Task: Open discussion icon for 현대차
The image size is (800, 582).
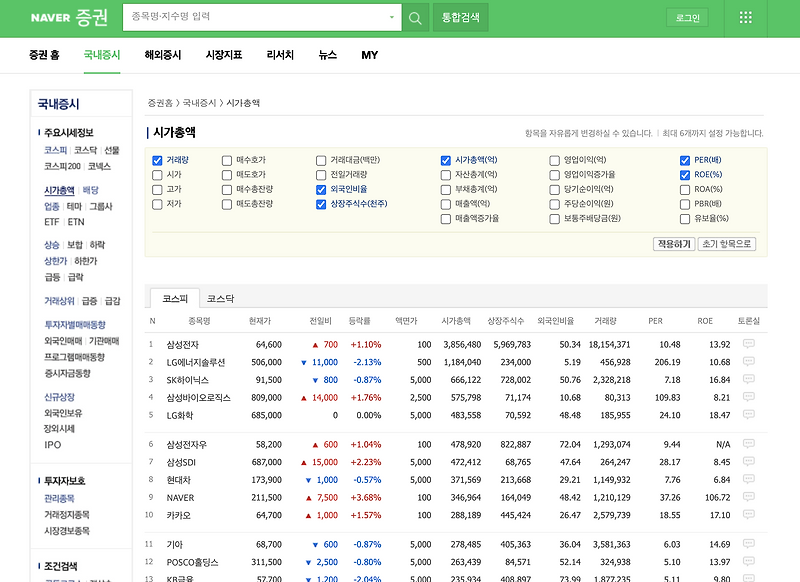Action: [x=748, y=479]
